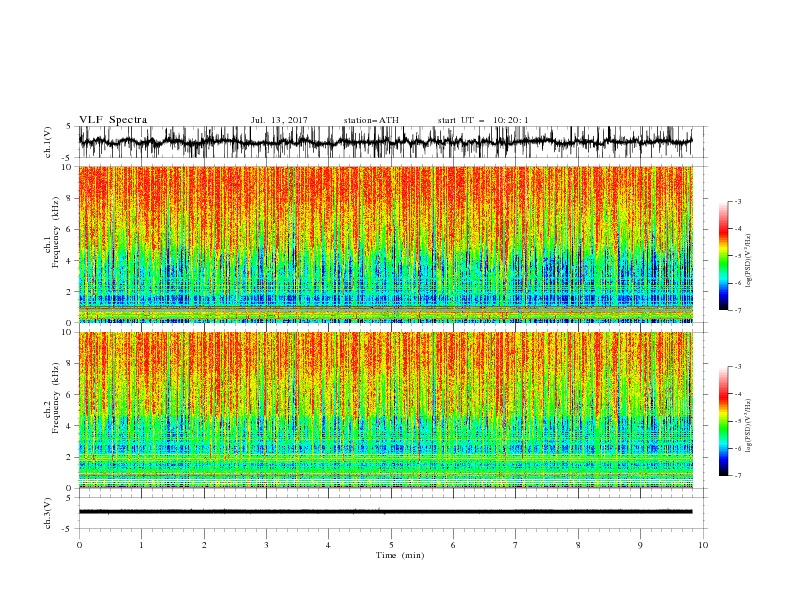Click the 'ch.2 Frequency (kHz)' axis label
The height and width of the screenshot is (612, 792).
(x=51, y=398)
